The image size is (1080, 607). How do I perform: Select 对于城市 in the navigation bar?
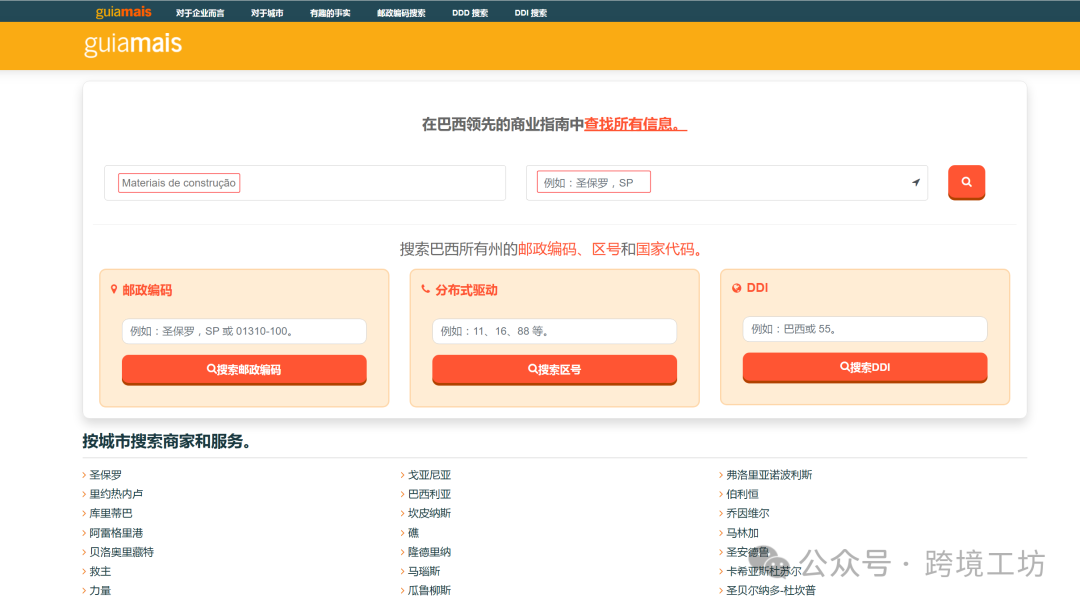point(266,11)
